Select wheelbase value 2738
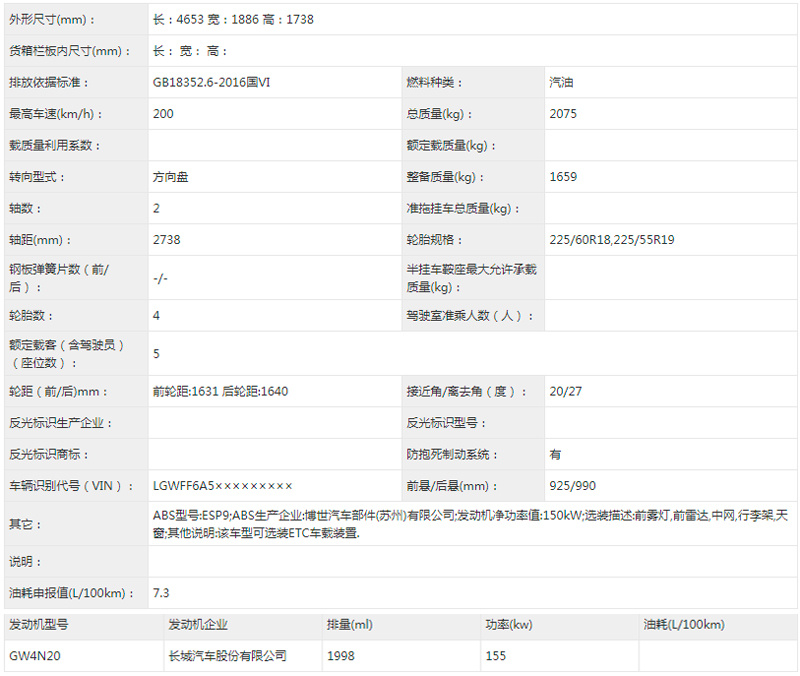 (x=166, y=240)
